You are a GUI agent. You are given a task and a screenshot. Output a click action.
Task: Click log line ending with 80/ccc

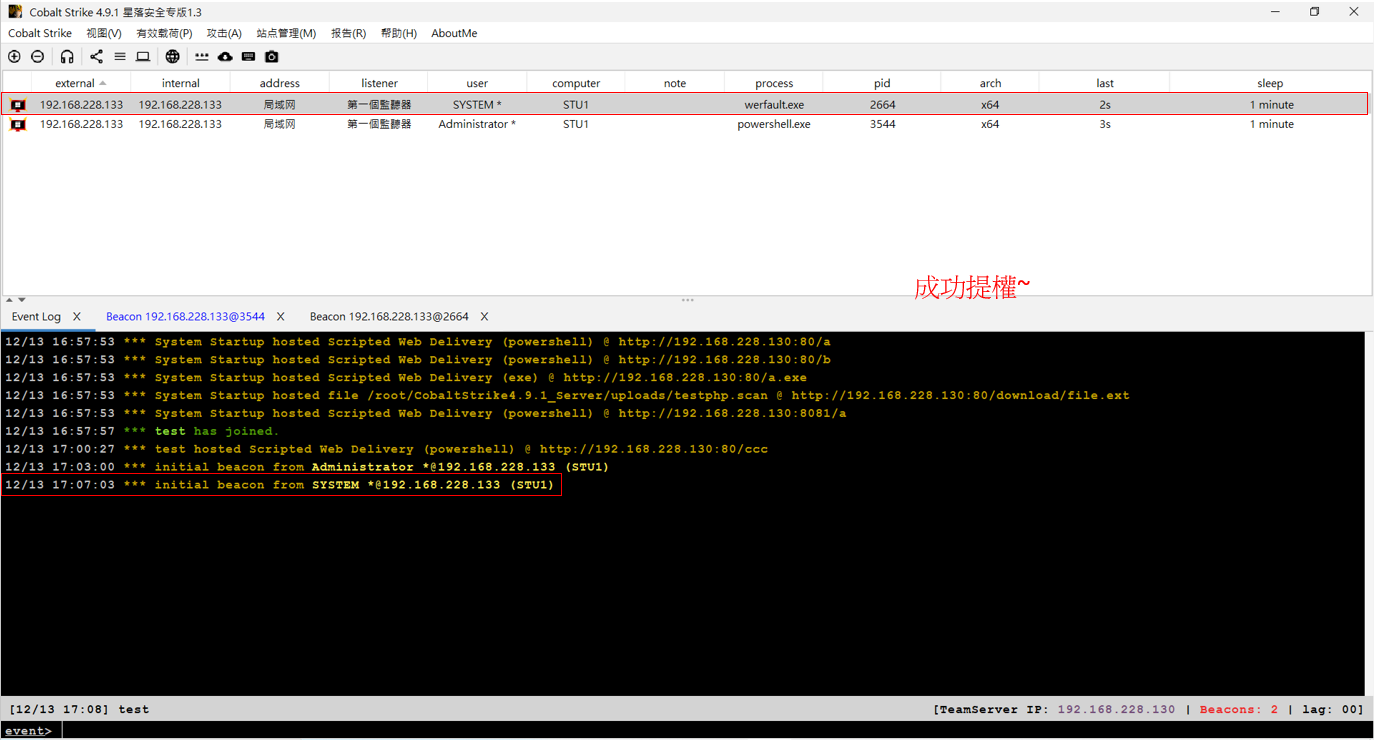click(x=387, y=450)
